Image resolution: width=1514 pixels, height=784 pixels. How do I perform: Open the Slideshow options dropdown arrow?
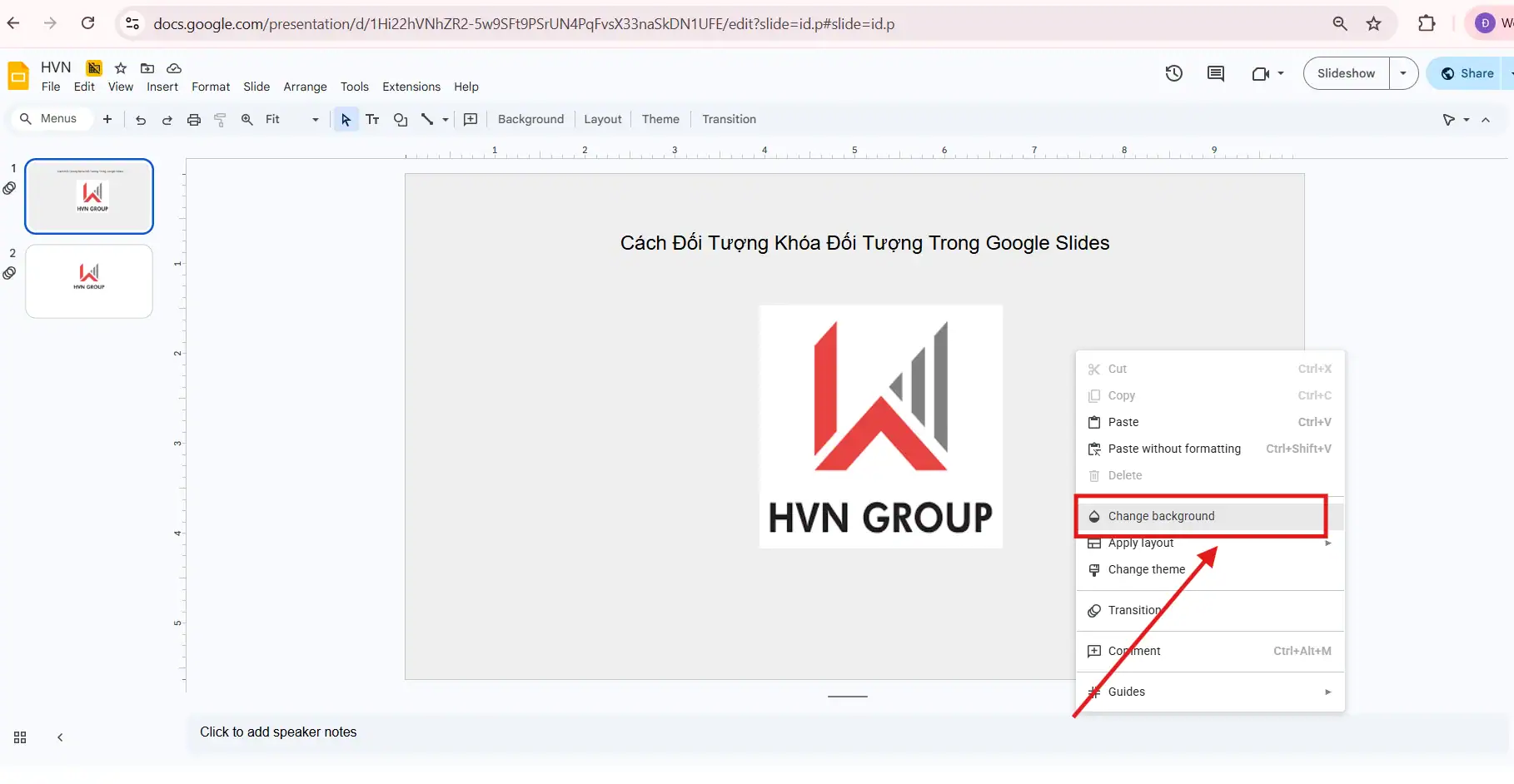click(1404, 73)
